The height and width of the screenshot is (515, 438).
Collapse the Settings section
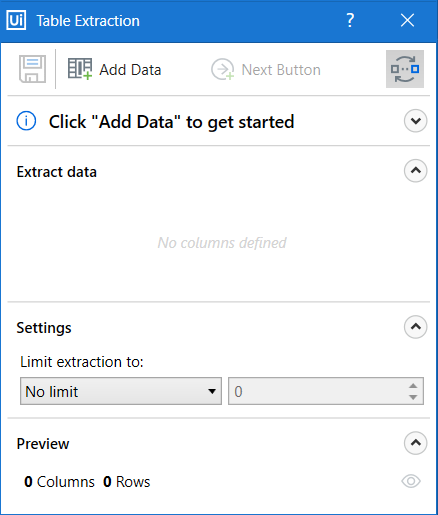coord(415,327)
